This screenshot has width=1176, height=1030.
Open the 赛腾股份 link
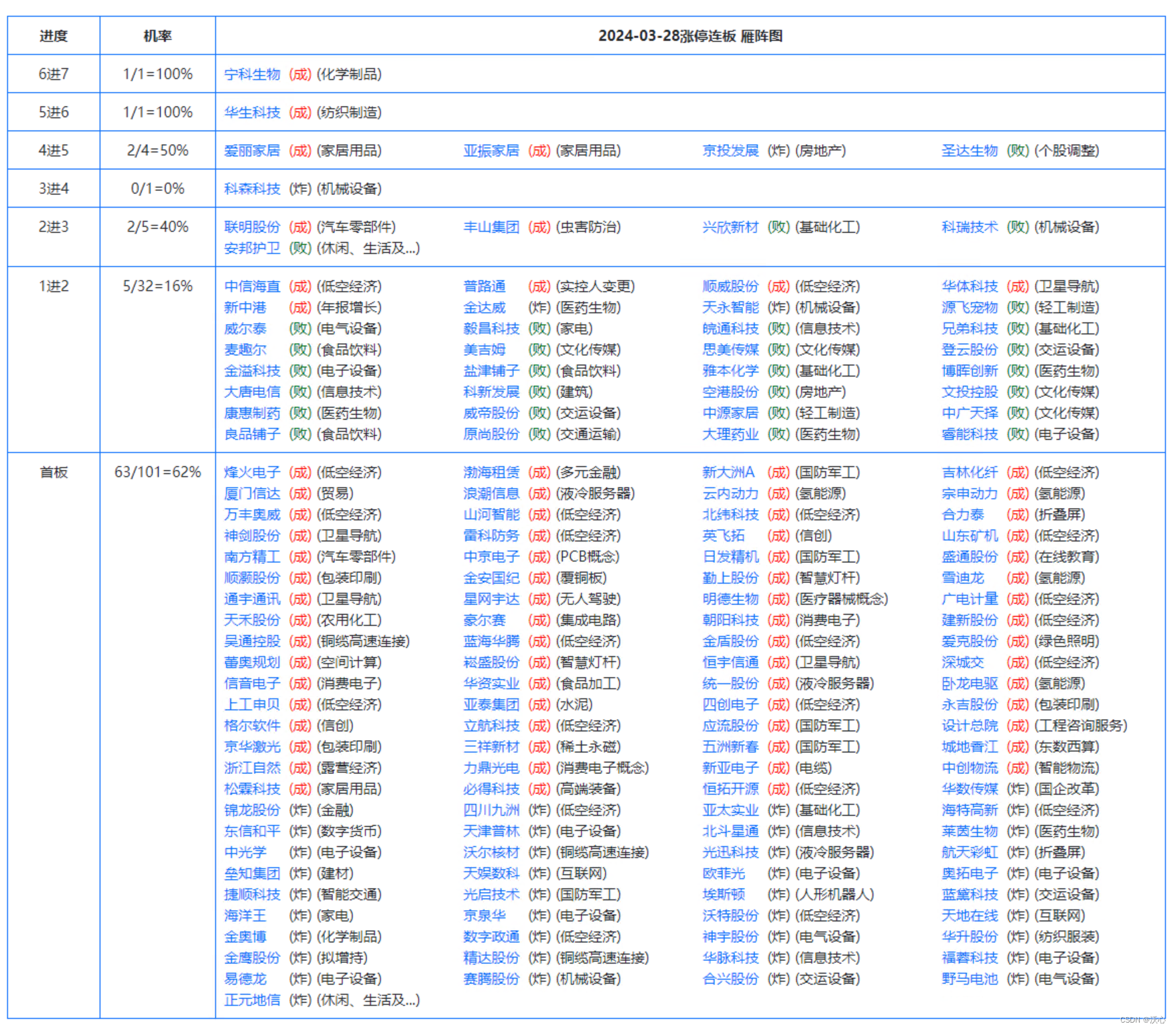491,979
